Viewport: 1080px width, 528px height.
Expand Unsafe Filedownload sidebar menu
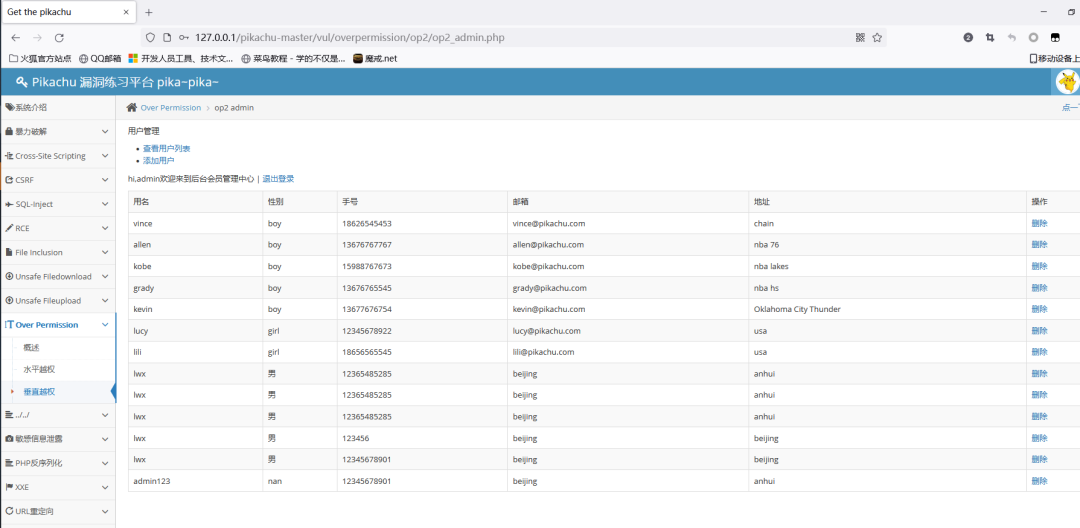click(58, 276)
